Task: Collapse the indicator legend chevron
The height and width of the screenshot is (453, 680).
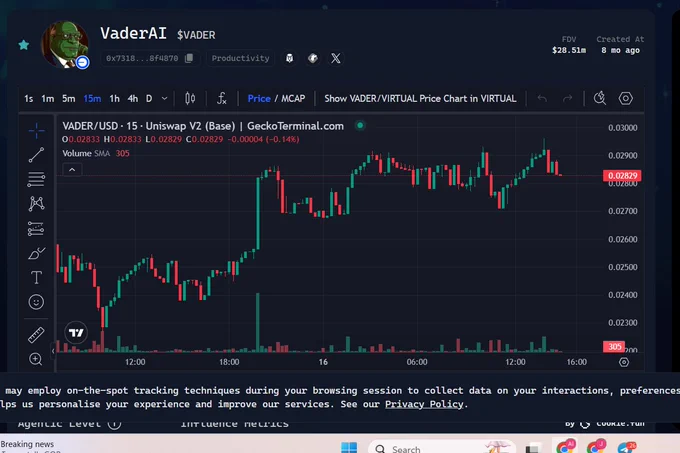Action: (x=72, y=169)
